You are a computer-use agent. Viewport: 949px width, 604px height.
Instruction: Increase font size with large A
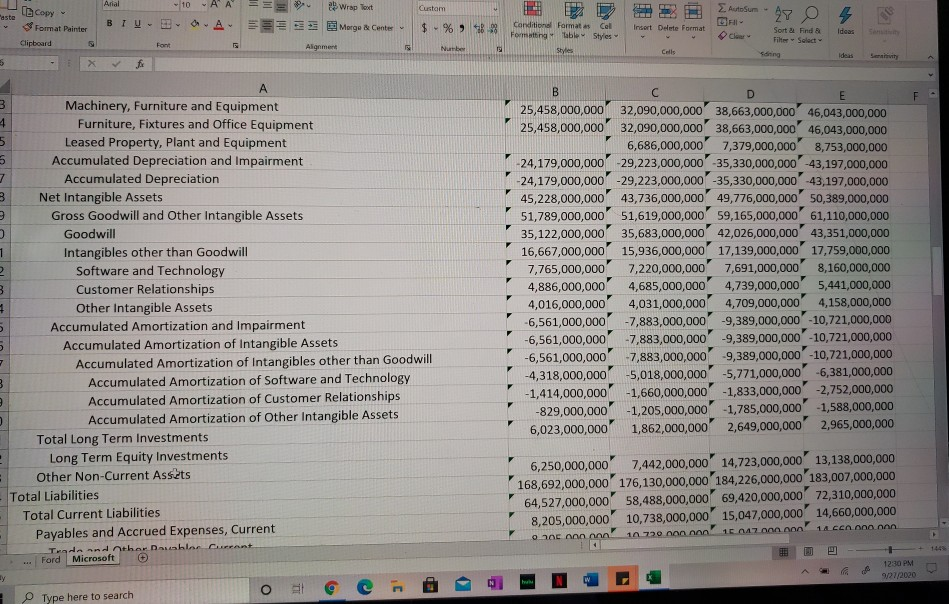(x=214, y=5)
